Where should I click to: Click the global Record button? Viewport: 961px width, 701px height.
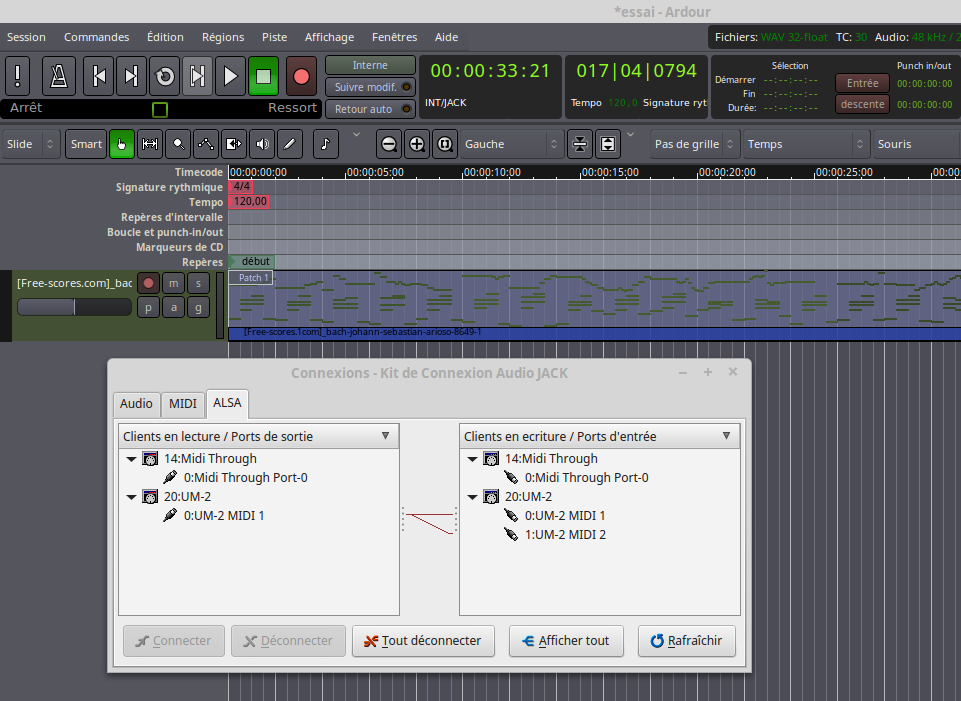pyautogui.click(x=300, y=76)
